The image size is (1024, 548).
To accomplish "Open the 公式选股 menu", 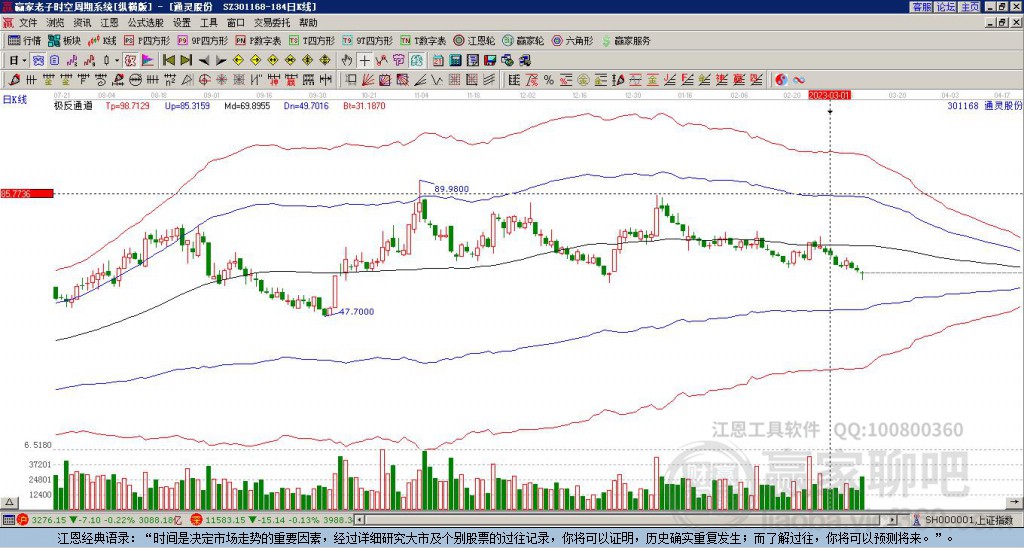I will point(146,23).
